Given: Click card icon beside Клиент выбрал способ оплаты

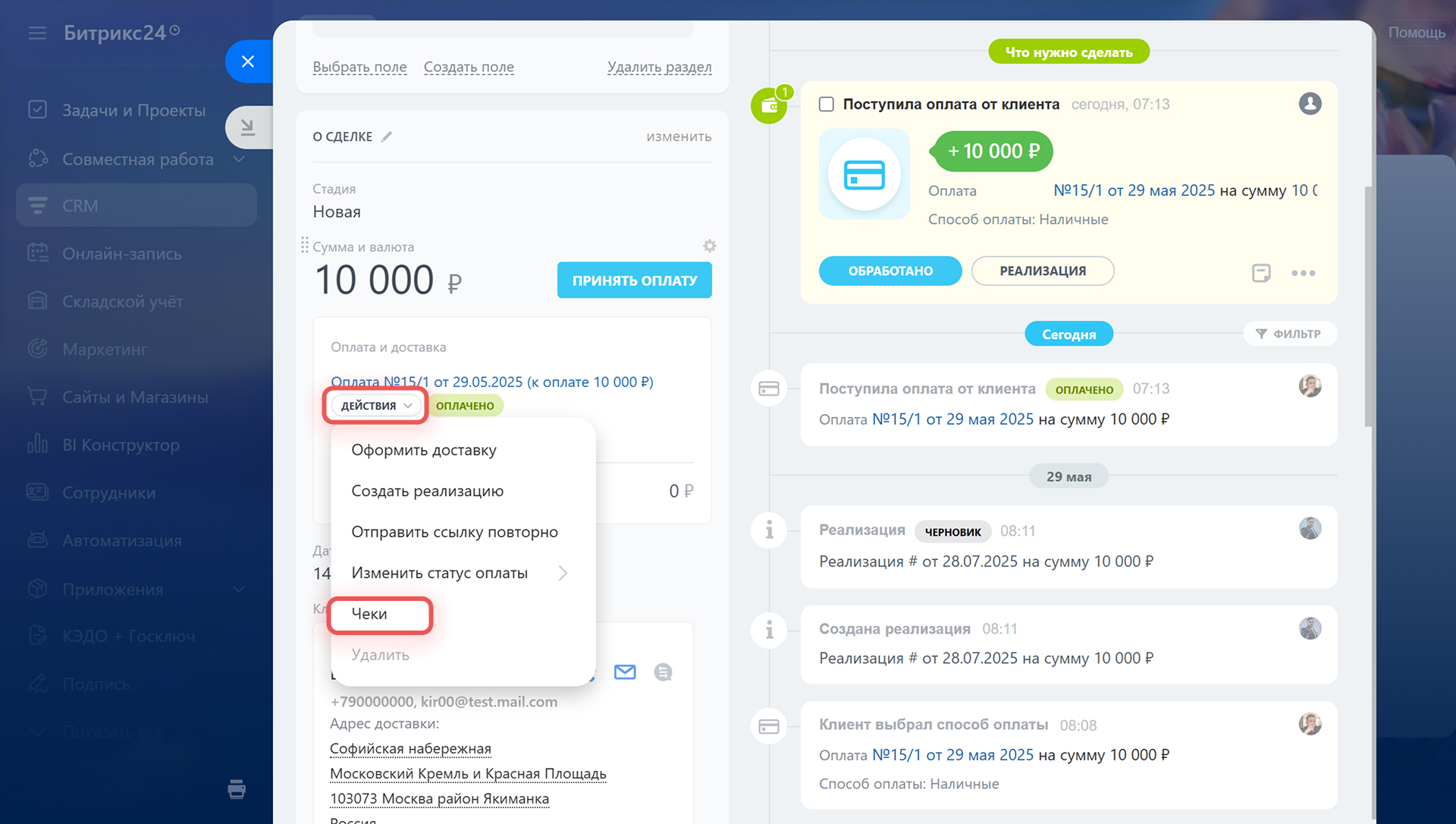Looking at the screenshot, I should click(x=769, y=726).
